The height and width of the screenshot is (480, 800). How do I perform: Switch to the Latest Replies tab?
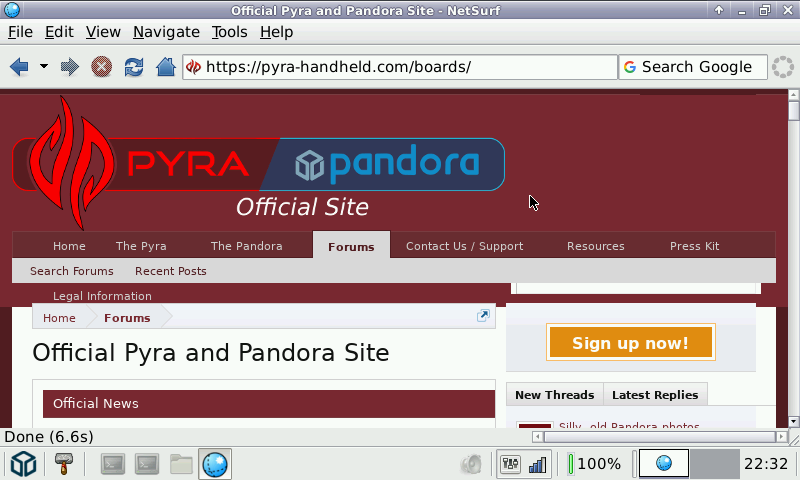point(655,395)
